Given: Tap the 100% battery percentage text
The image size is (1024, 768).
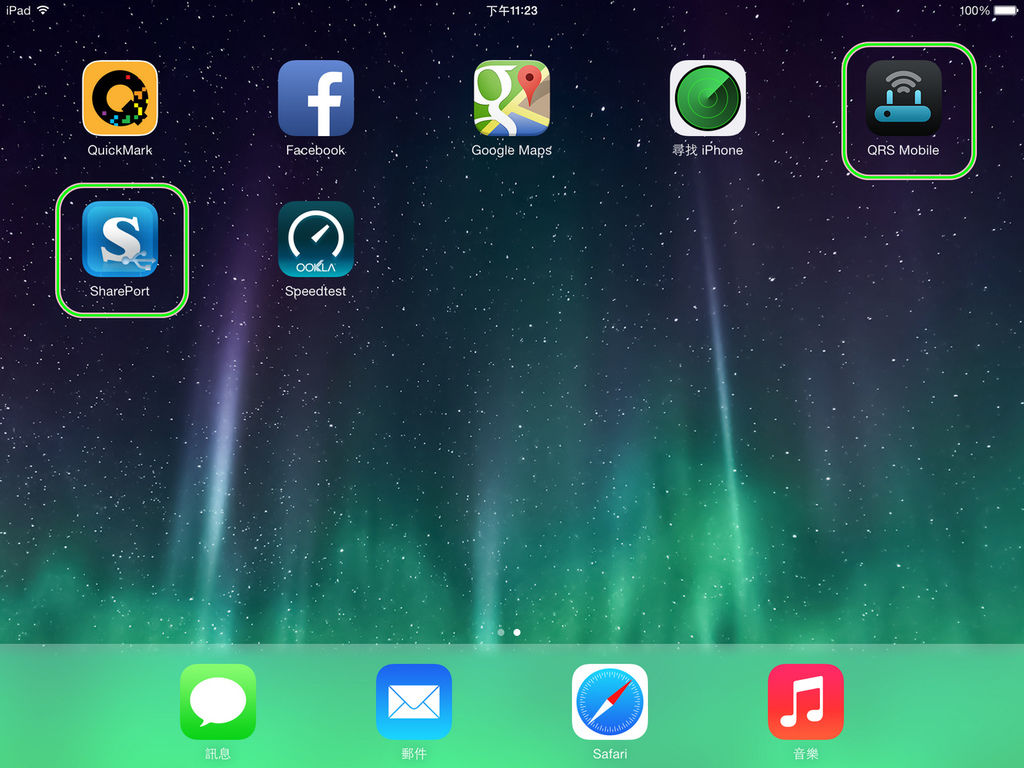Looking at the screenshot, I should click(974, 10).
